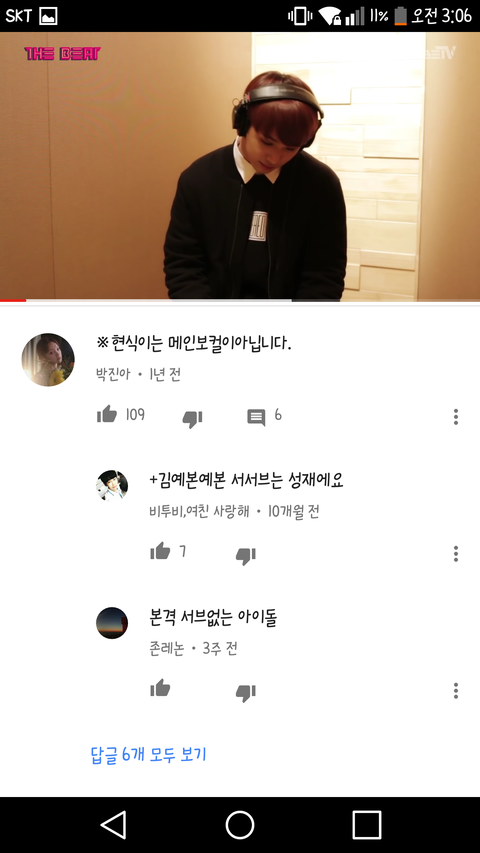
Task: View all 6 replies link
Action: click(x=148, y=755)
